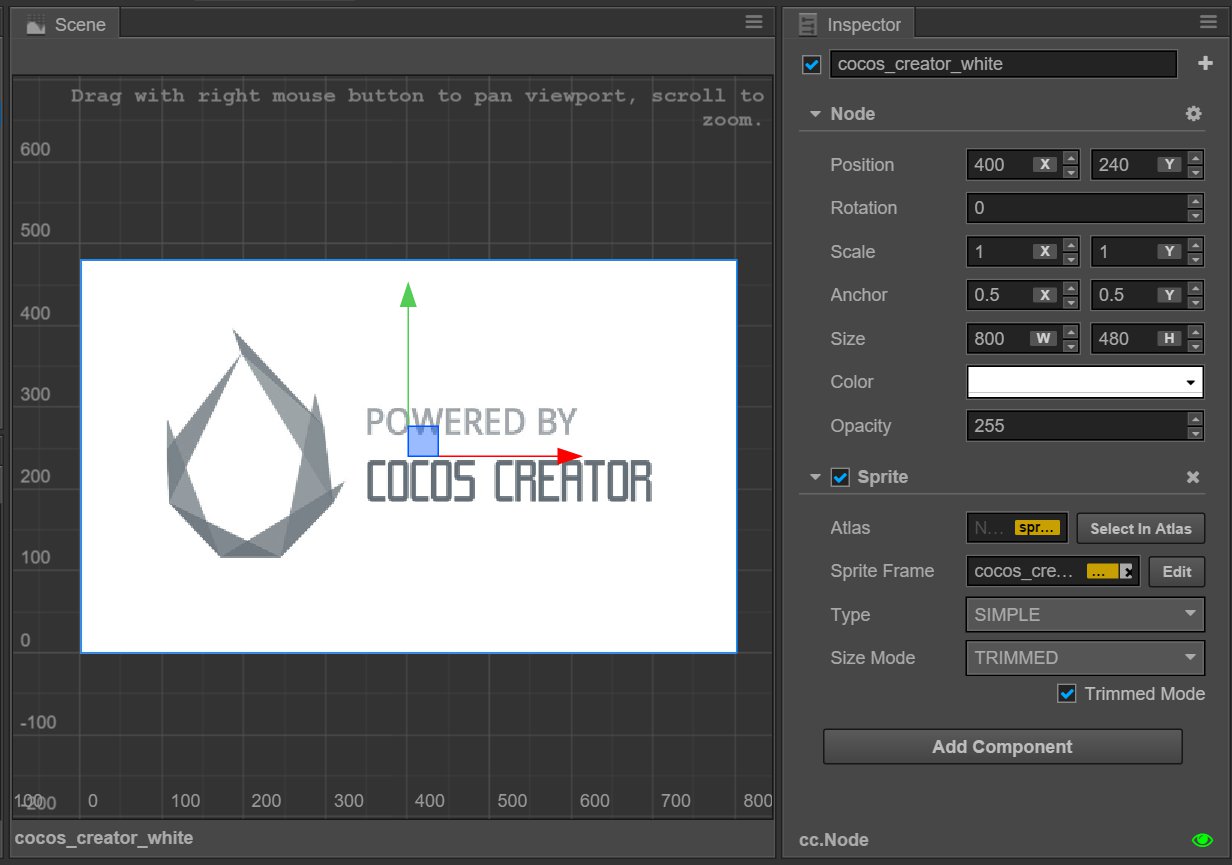Click the Select In Atlas button
1232x865 pixels.
tap(1141, 528)
